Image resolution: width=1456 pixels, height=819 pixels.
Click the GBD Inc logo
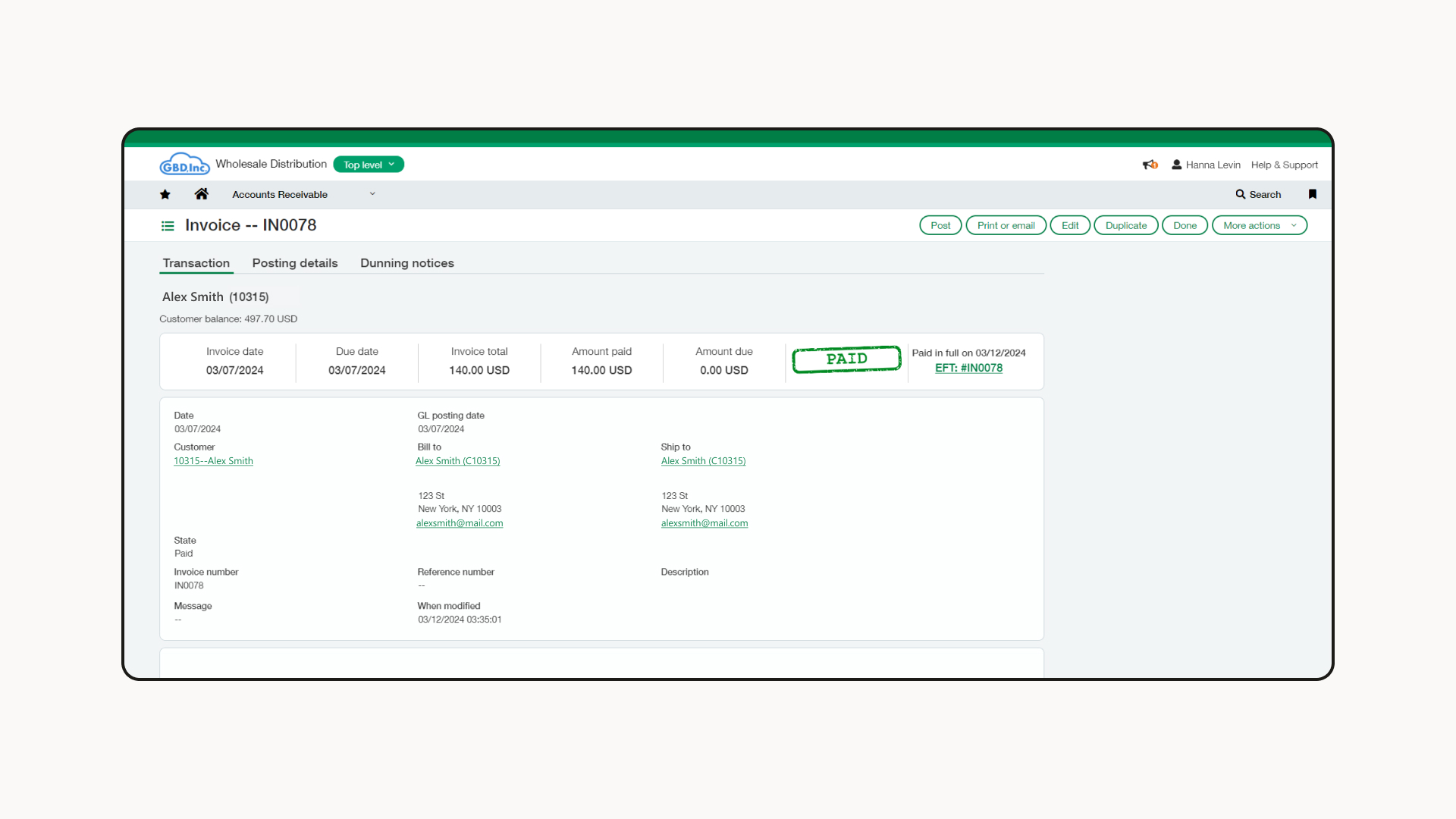pyautogui.click(x=184, y=164)
